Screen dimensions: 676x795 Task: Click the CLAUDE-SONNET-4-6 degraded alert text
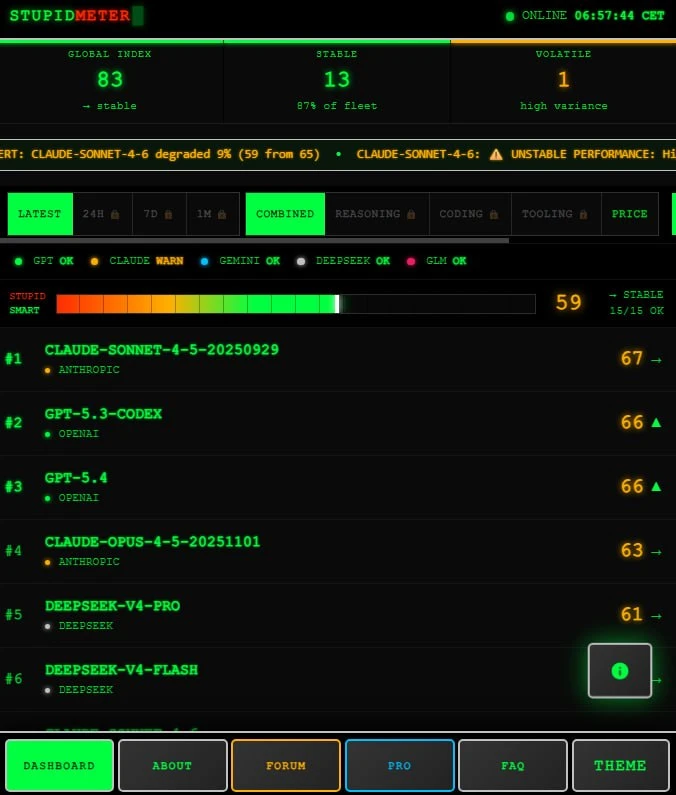pyautogui.click(x=160, y=154)
